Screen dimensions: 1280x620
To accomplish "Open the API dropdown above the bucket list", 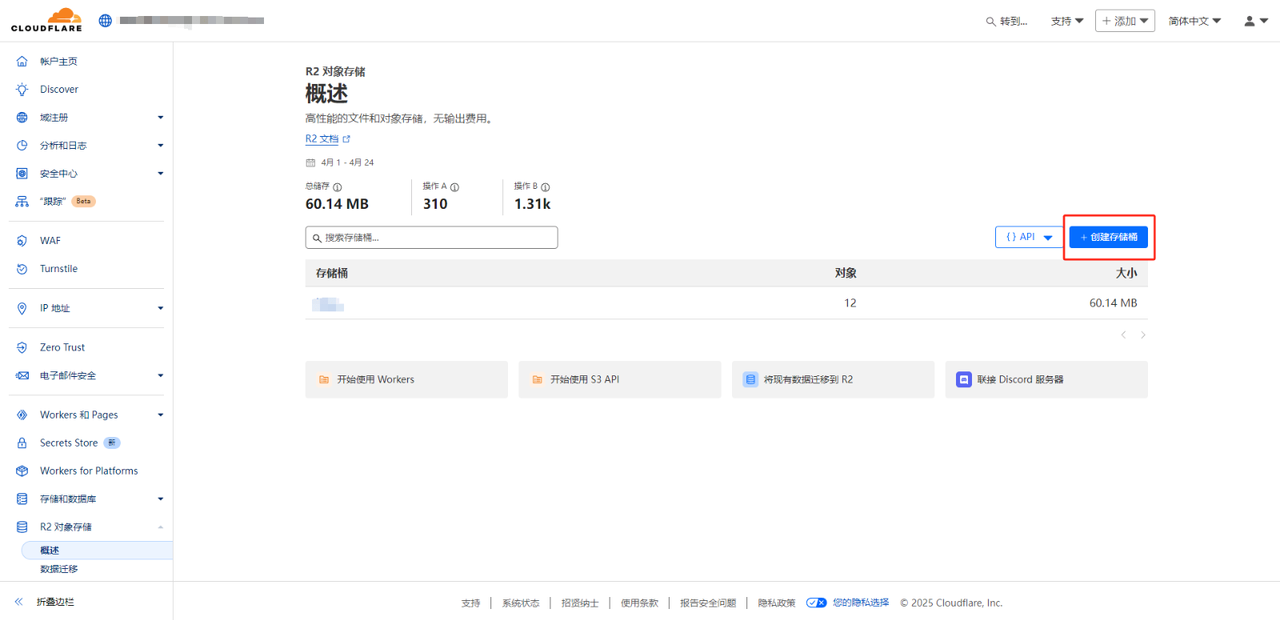I will coord(1028,237).
